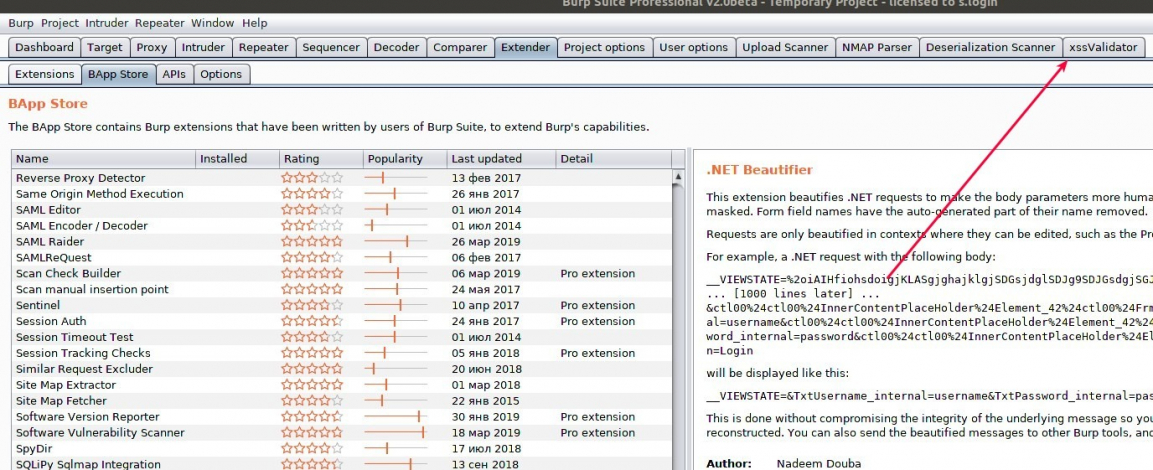Select the BApp Store sub-tab

(x=118, y=74)
